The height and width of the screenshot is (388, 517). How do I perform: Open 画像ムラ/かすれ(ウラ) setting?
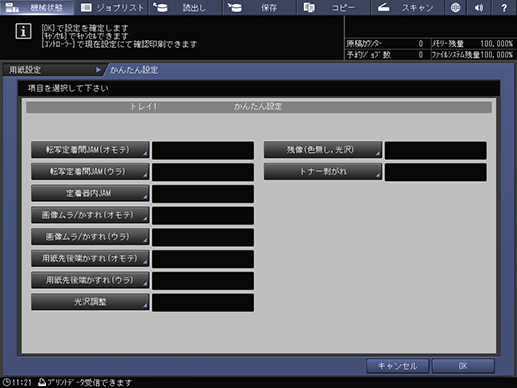tap(90, 237)
